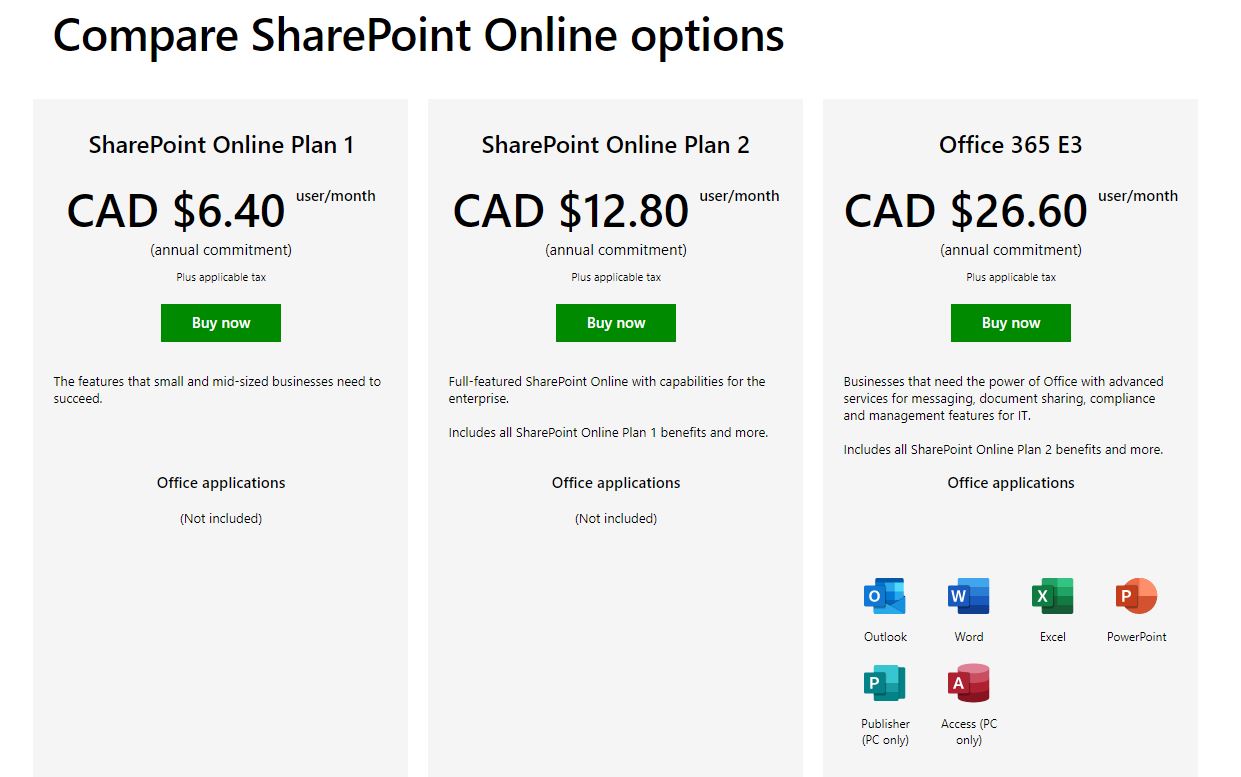The height and width of the screenshot is (777, 1241).
Task: Buy SharePoint Online Plan 2 now
Action: tap(616, 323)
